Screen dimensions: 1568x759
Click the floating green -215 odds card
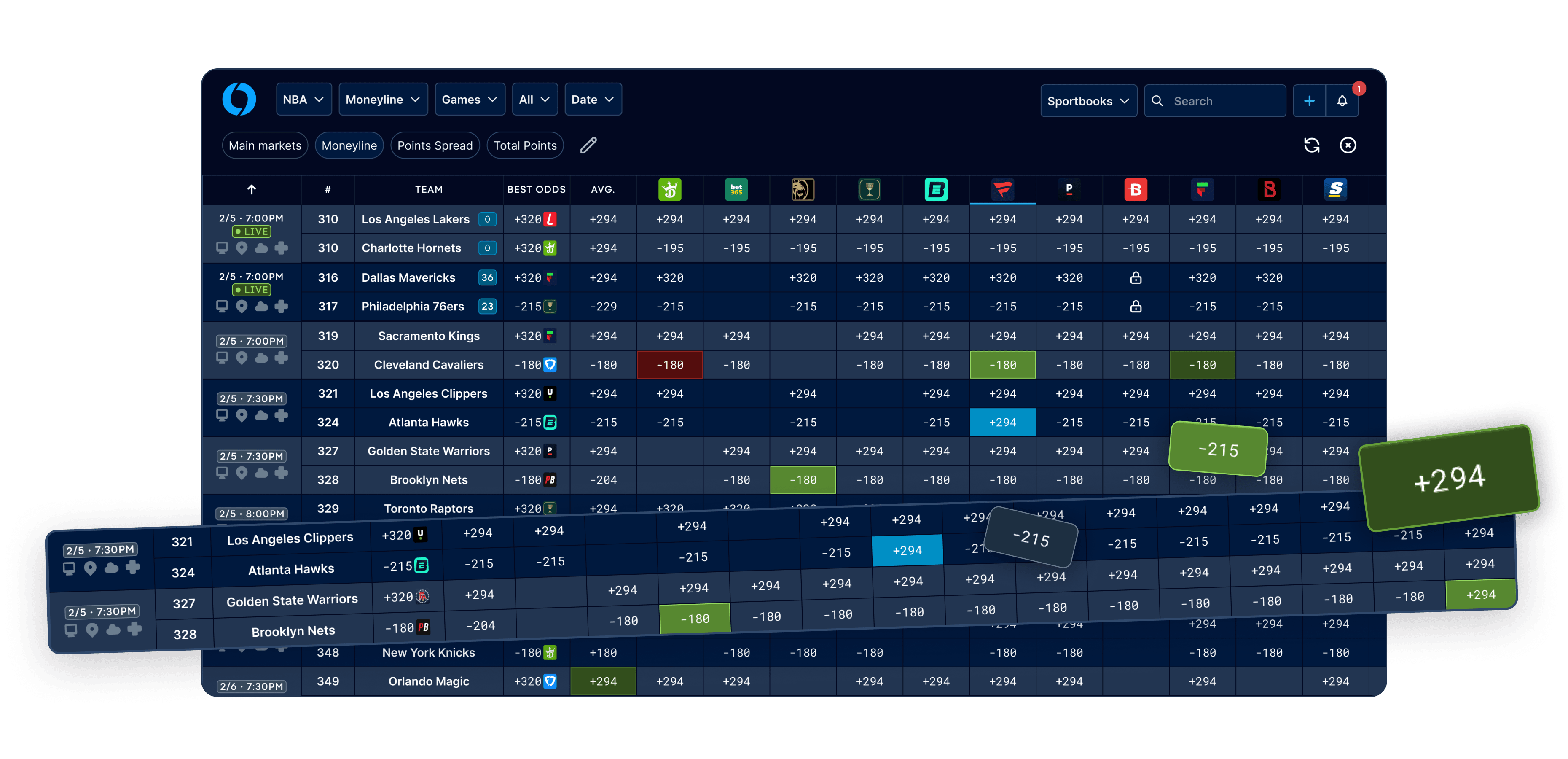pyautogui.click(x=1219, y=449)
